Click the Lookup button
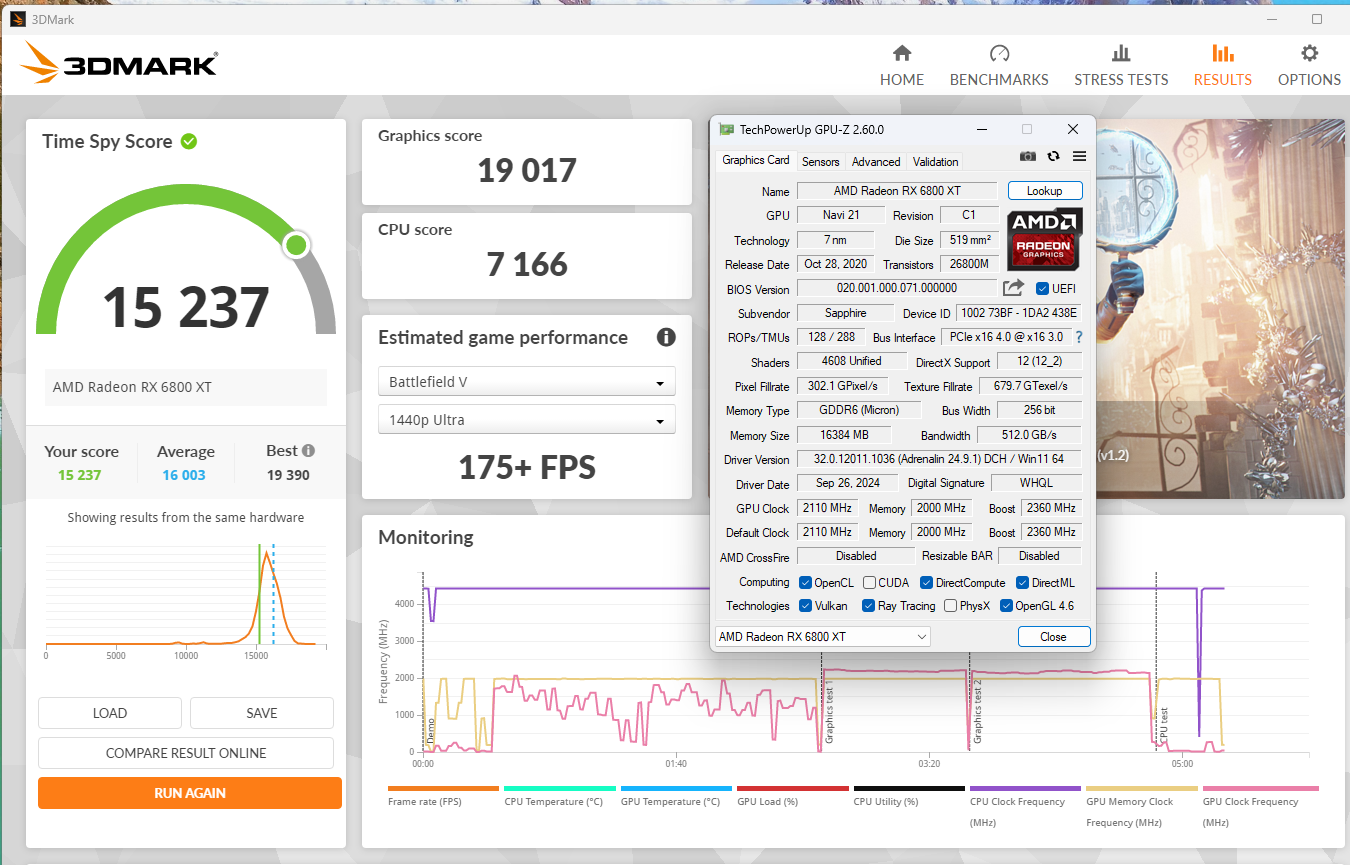Image resolution: width=1350 pixels, height=865 pixels. (1045, 191)
